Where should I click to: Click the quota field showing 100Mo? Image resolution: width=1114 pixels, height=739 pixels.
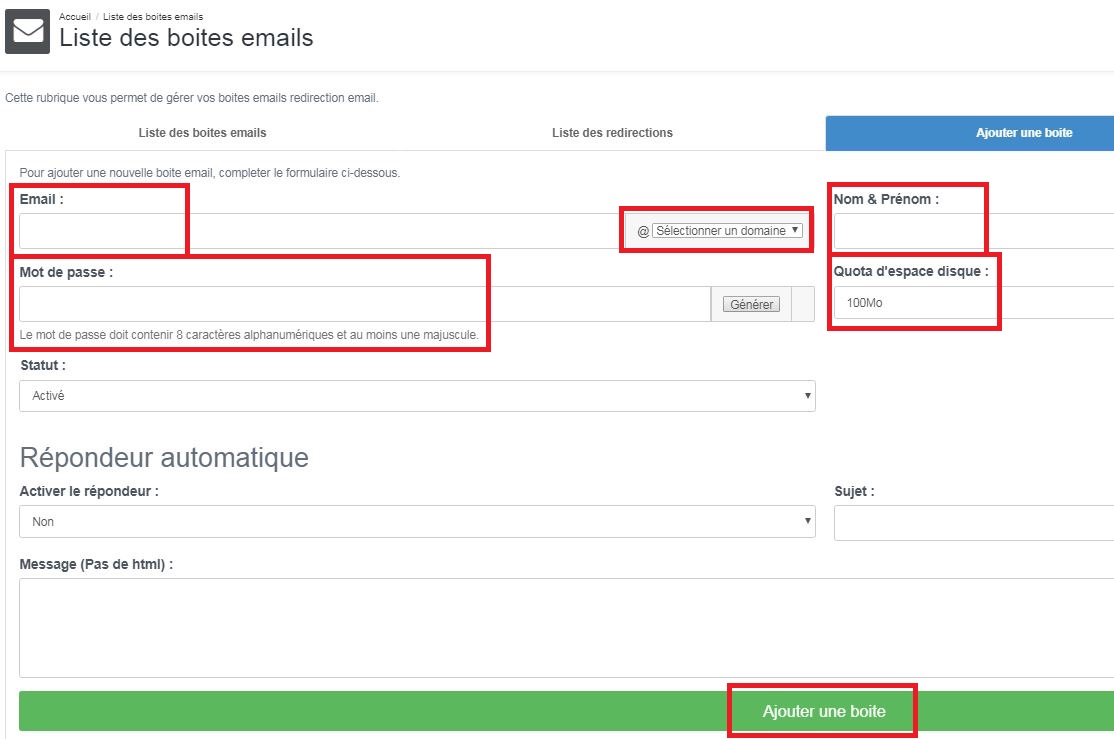tap(974, 303)
